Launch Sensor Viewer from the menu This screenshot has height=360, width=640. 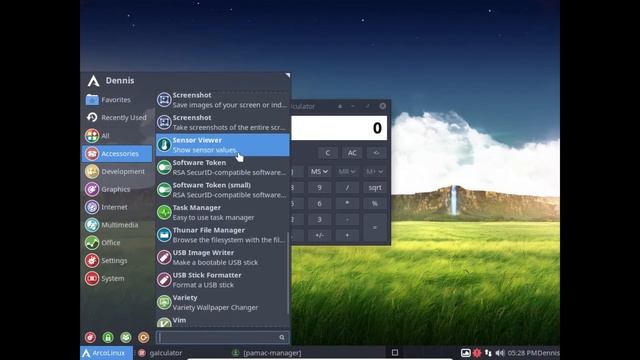[x=222, y=145]
